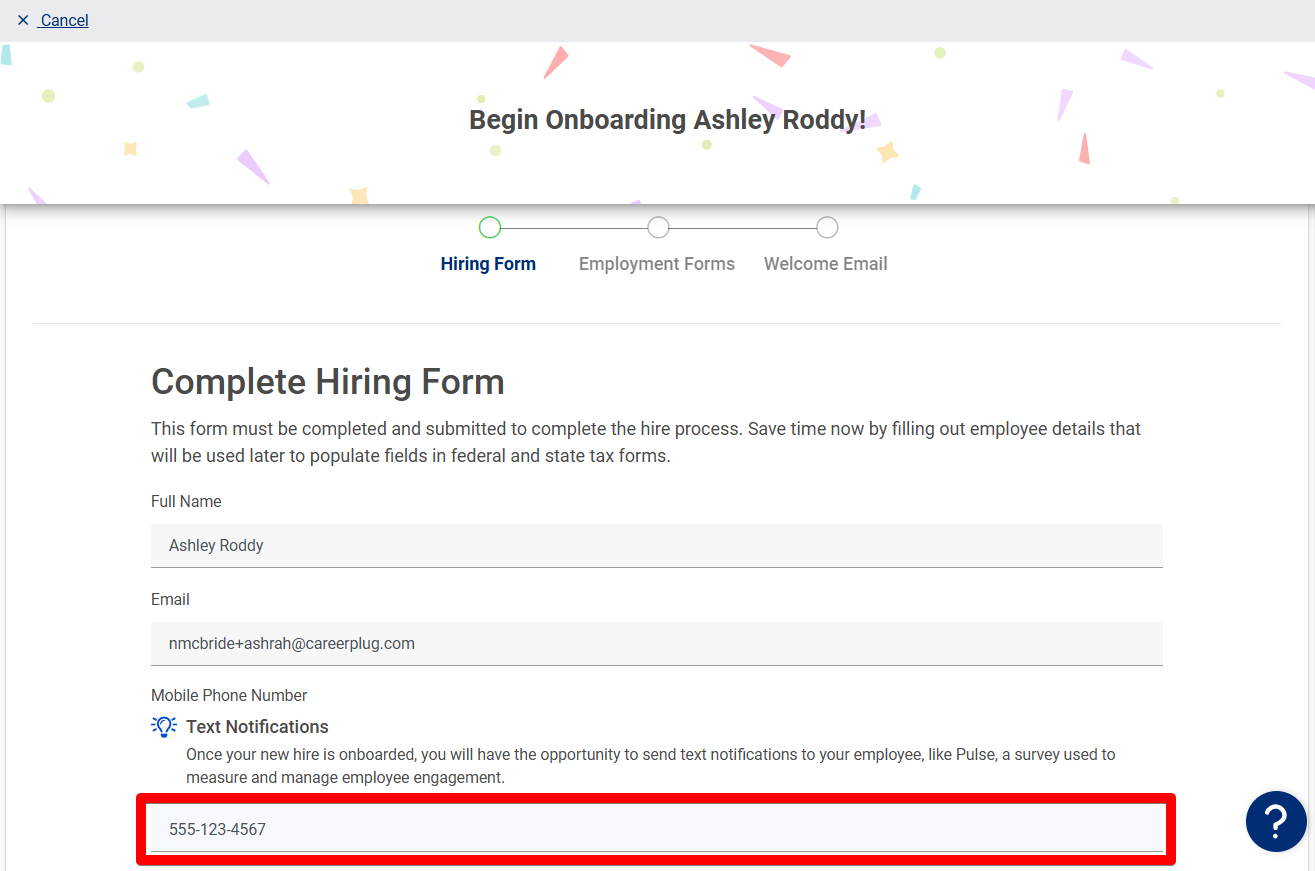Viewport: 1315px width, 871px height.
Task: Click the green Hiring Form step circle
Action: click(489, 227)
